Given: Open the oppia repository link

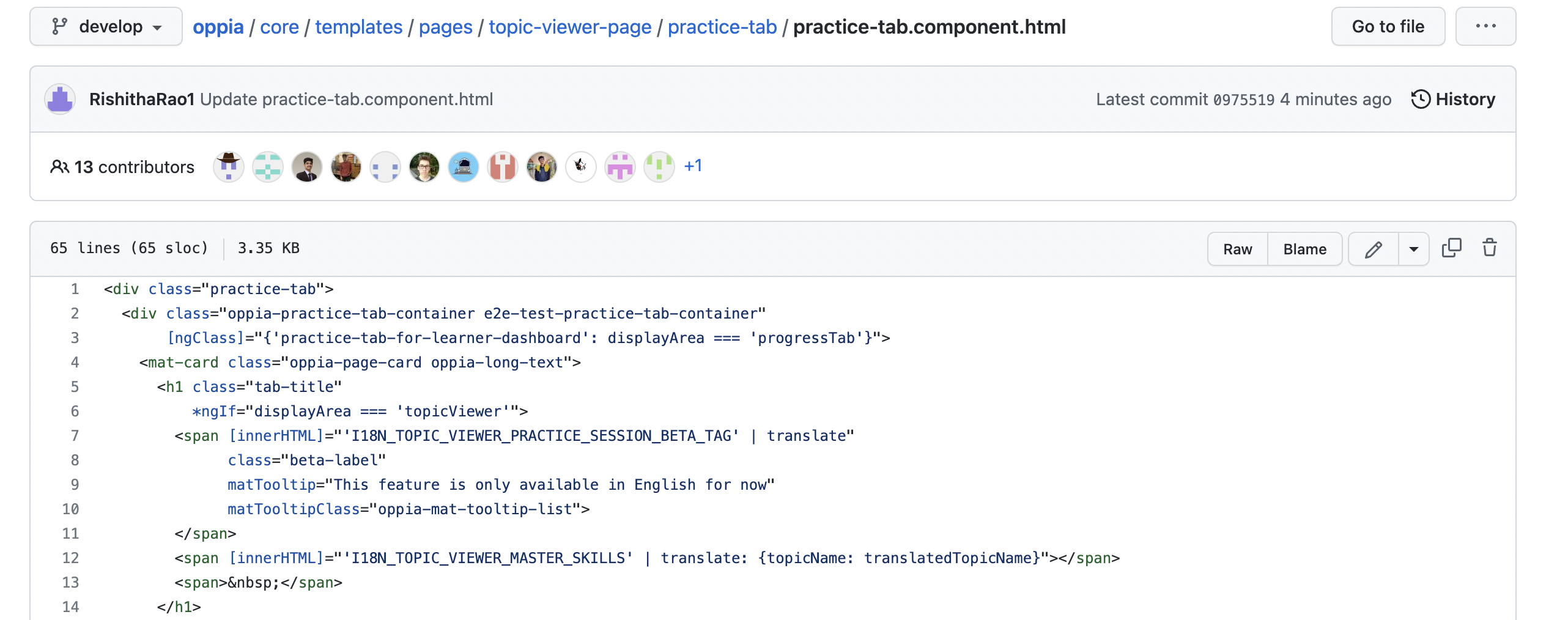Looking at the screenshot, I should (x=218, y=26).
